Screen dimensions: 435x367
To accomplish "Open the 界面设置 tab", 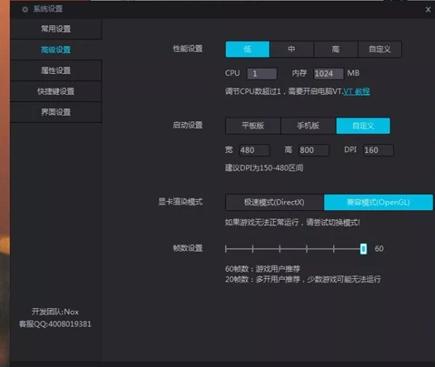I will [56, 112].
